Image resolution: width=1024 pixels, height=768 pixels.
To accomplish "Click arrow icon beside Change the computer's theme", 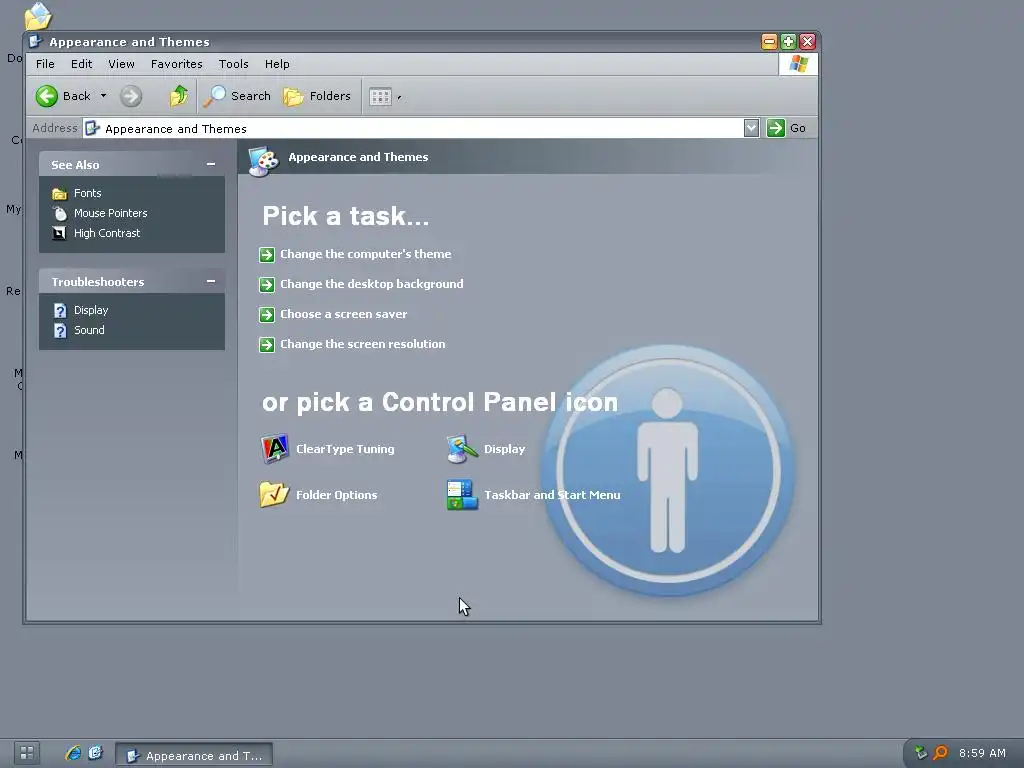I will click(266, 255).
